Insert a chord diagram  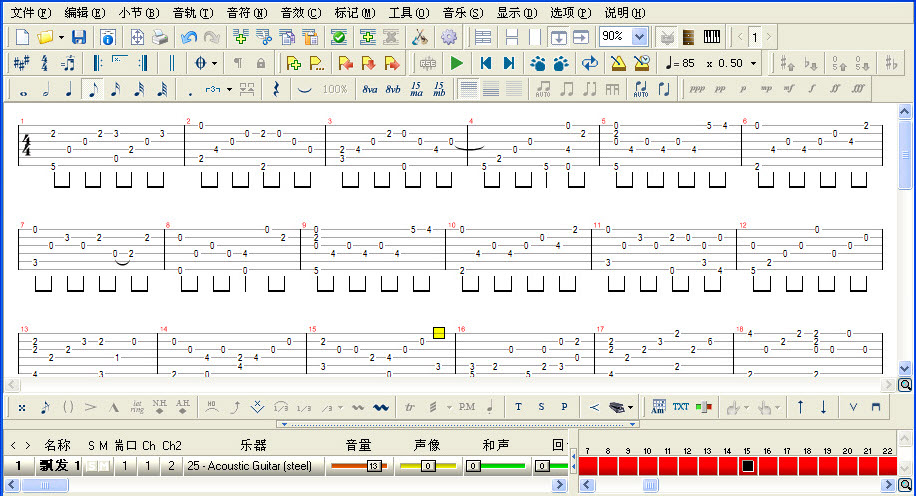658,407
